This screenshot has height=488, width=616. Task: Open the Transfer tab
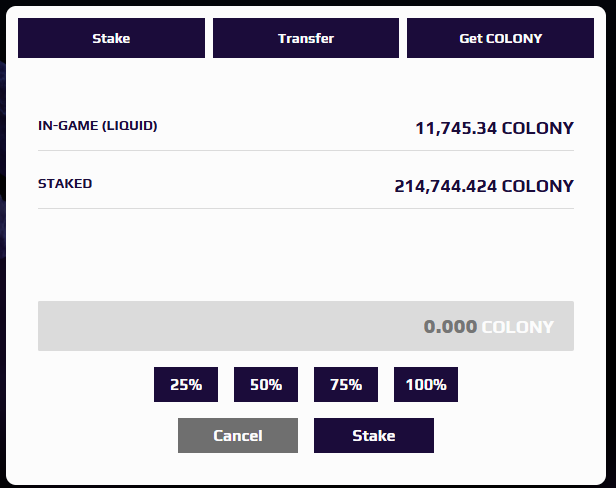[x=306, y=38]
